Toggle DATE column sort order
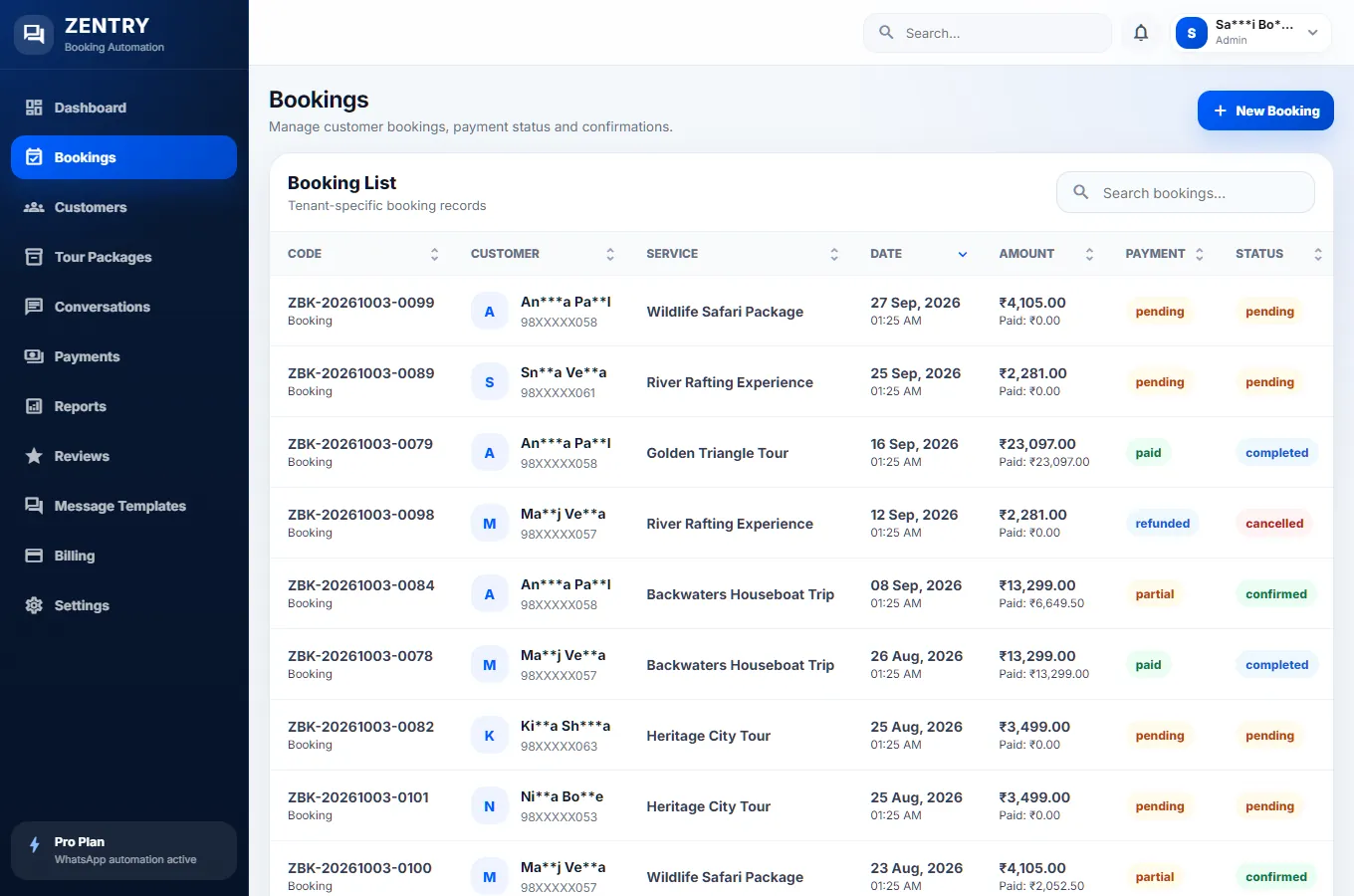 click(x=963, y=254)
